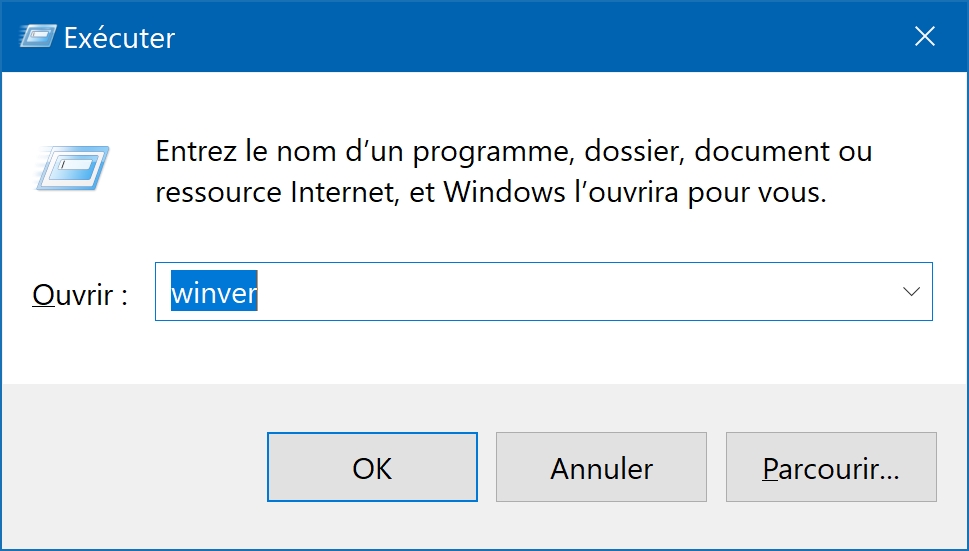
Task: Click the "Ouvrir :" label
Action: (x=80, y=294)
